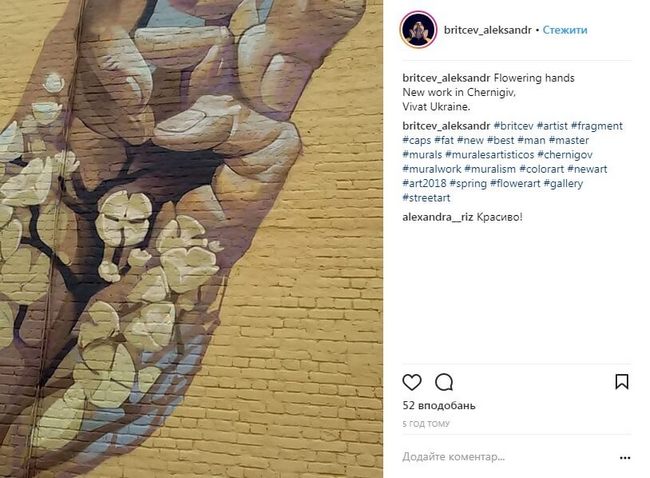Open the #muralism hashtag
The image size is (650, 478).
490,169
